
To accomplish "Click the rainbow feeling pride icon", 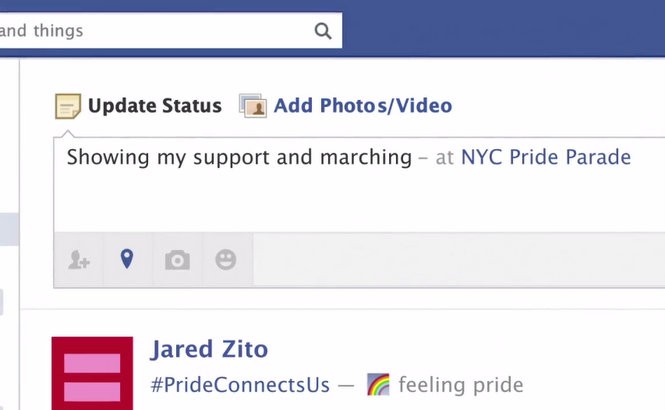I will pyautogui.click(x=378, y=385).
